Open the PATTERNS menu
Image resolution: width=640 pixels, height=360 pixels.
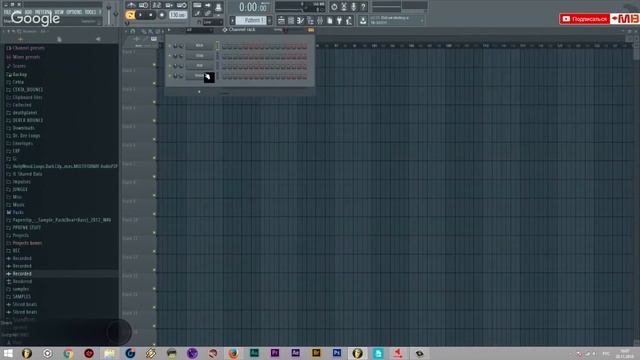[x=43, y=12]
